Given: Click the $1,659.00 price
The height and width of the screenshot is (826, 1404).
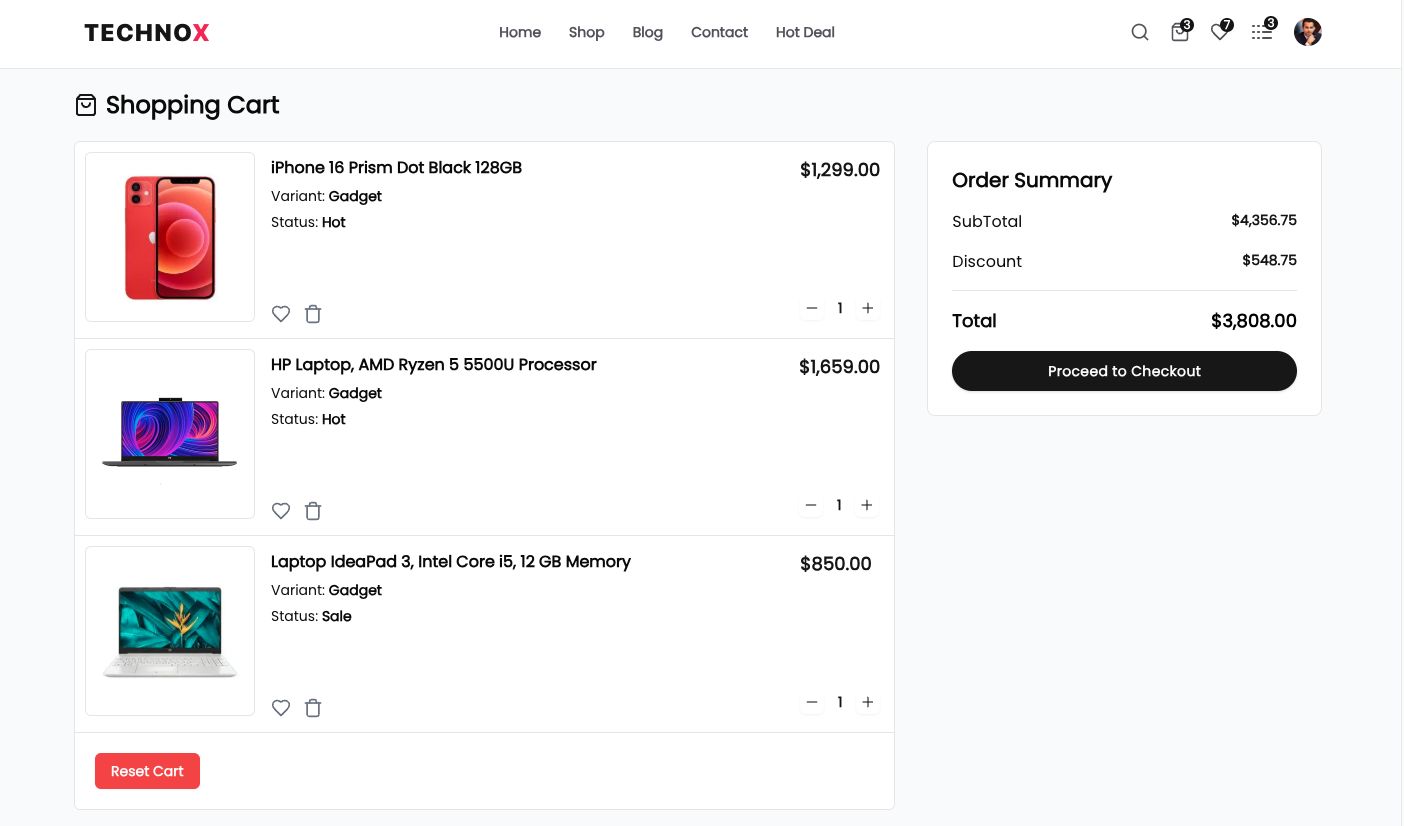Looking at the screenshot, I should tap(839, 367).
